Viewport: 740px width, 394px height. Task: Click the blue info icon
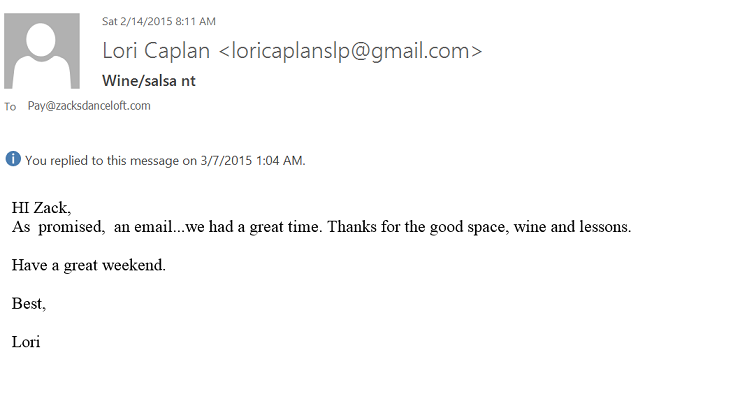(x=13, y=159)
